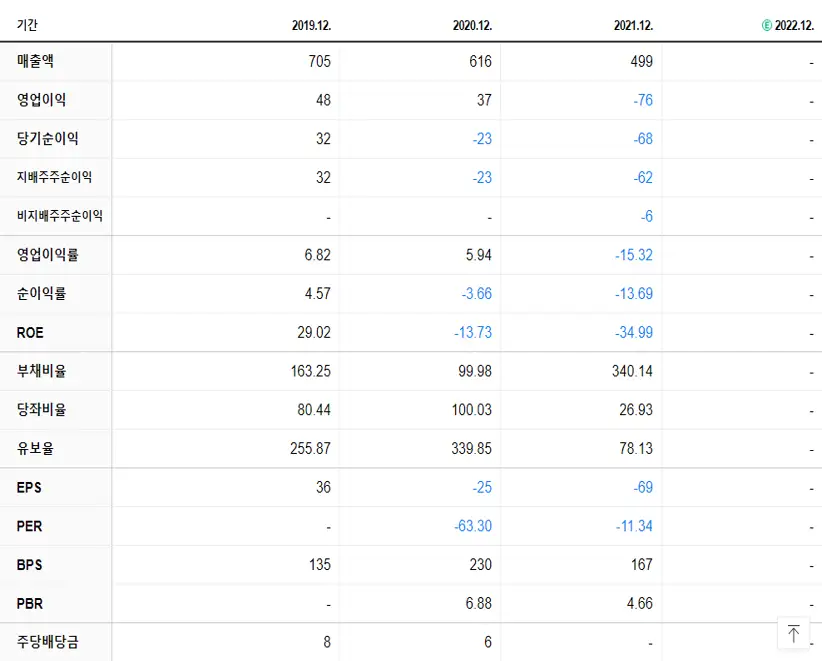This screenshot has height=661, width=822.
Task: Select non-controlling net income value -6
Action: click(647, 216)
